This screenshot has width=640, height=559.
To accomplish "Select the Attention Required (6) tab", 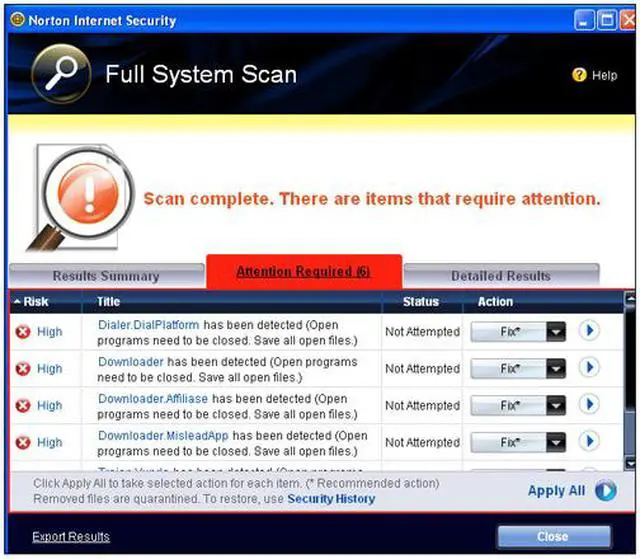I will [x=303, y=272].
